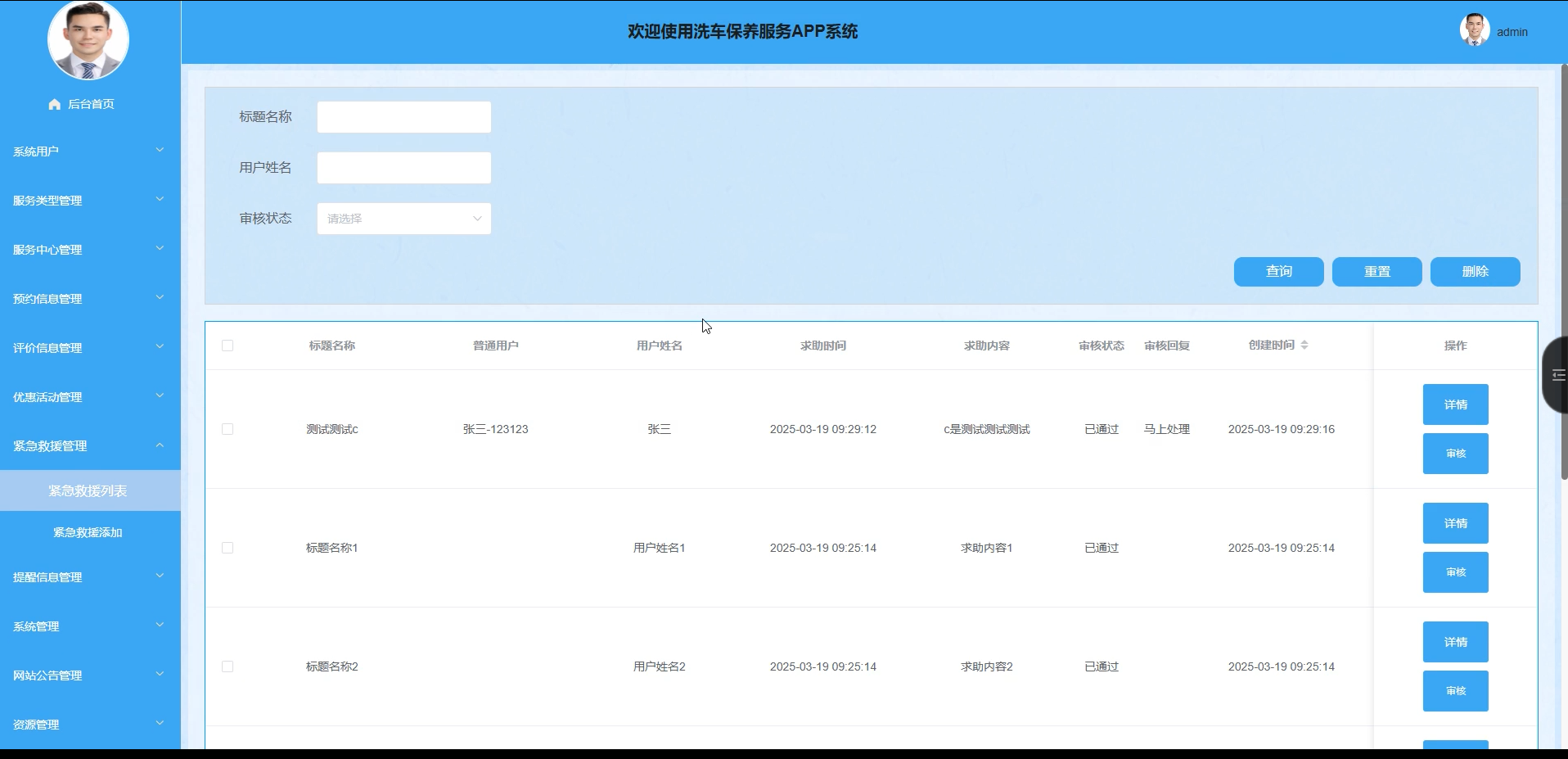Expand the 预约信息管理 chevron
The width and height of the screenshot is (1568, 759).
tap(160, 298)
